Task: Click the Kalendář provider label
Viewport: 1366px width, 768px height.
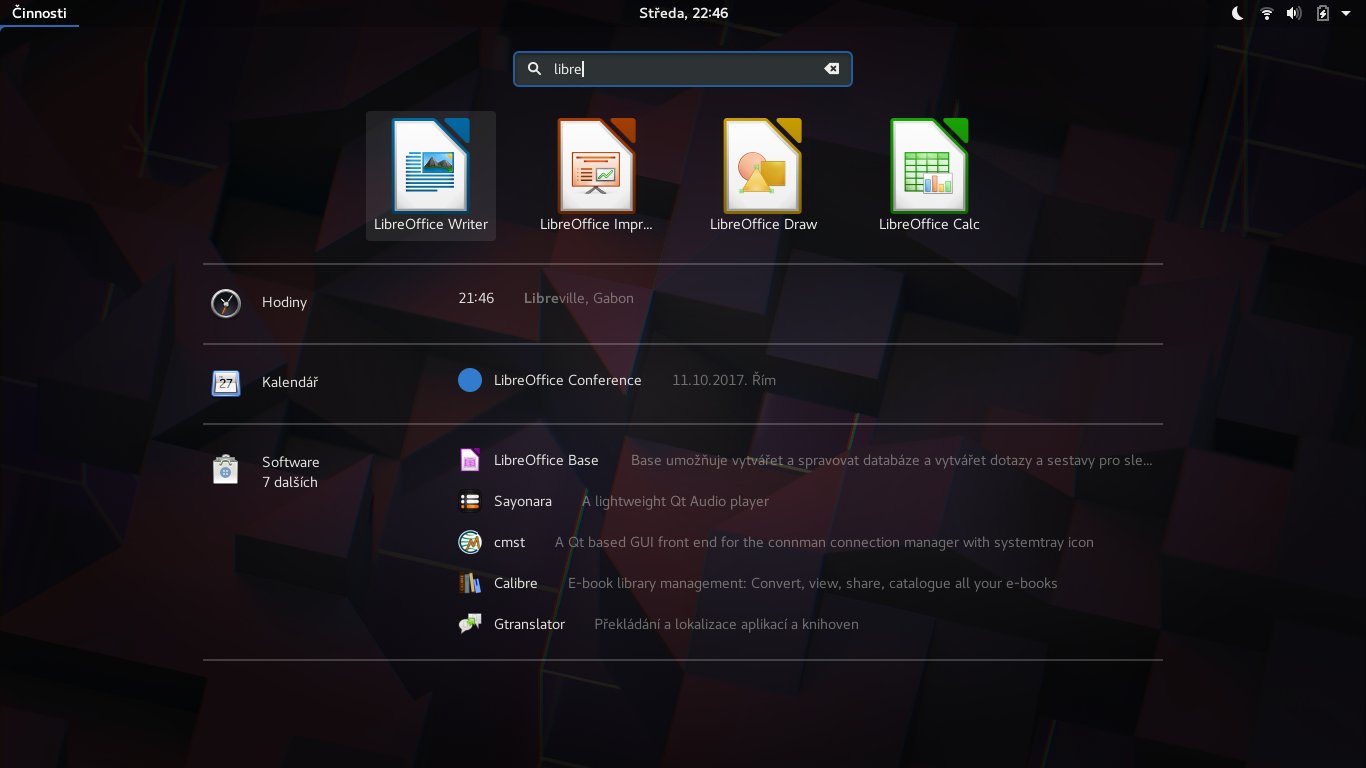Action: coord(290,382)
